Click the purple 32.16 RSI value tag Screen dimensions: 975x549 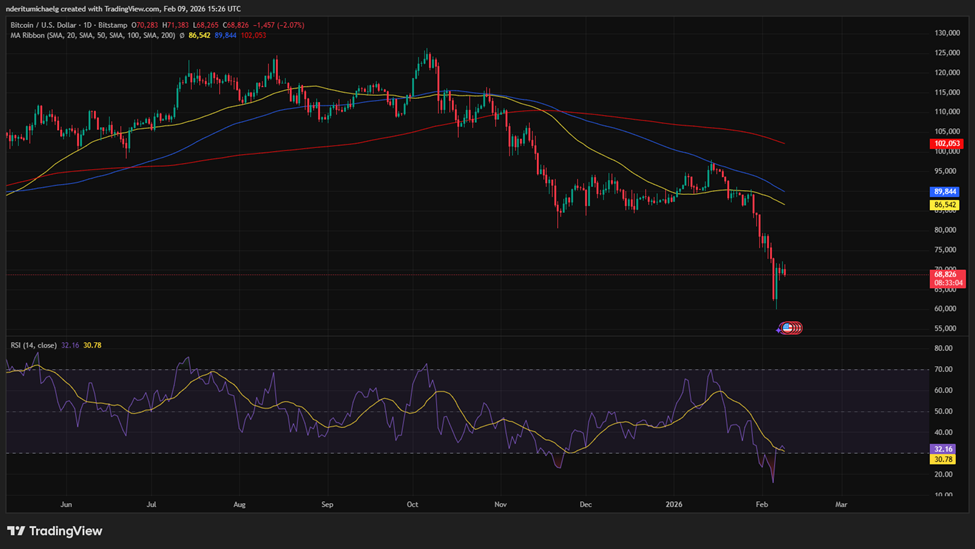tap(944, 450)
